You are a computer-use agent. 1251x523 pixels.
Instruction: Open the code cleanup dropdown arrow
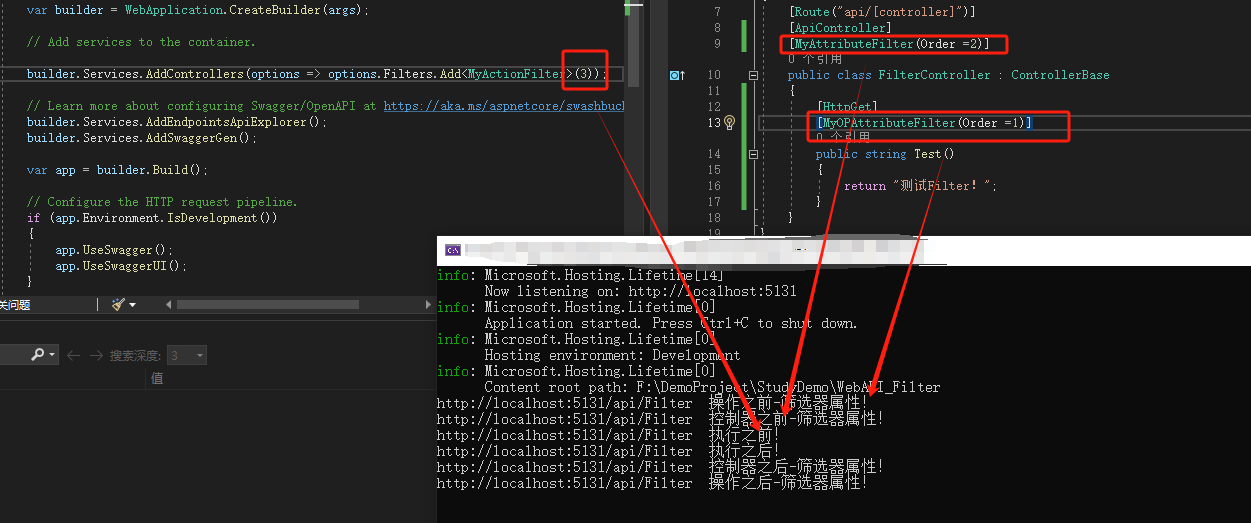pos(132,304)
